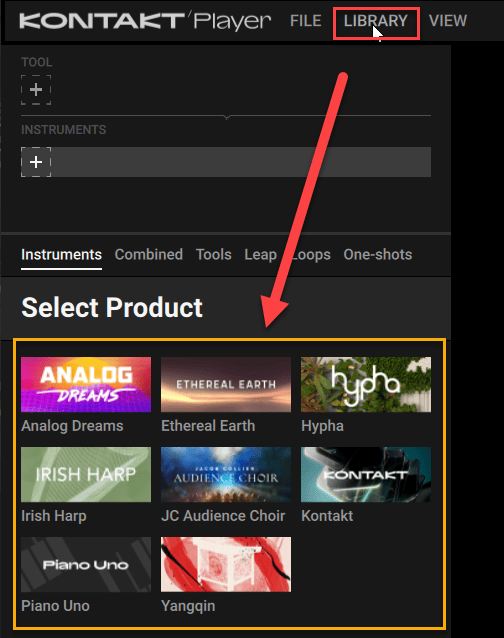
Task: Switch to the Instruments tab
Action: coord(61,255)
